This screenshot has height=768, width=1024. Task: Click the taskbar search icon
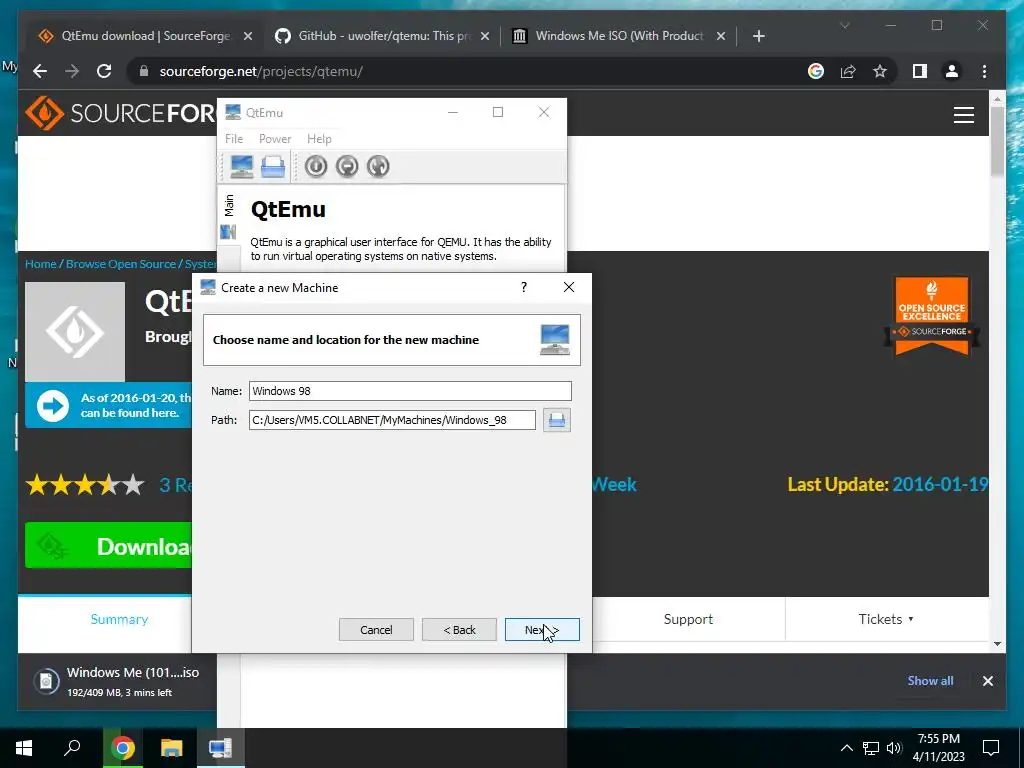pos(72,748)
